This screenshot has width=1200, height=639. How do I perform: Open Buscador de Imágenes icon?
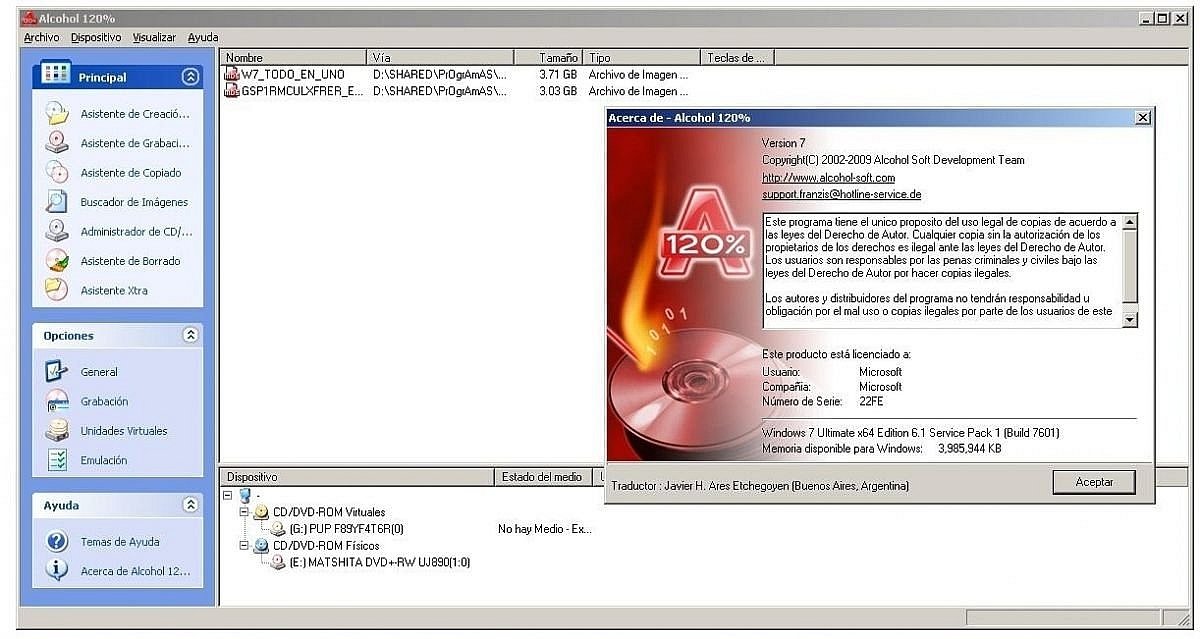[x=56, y=202]
